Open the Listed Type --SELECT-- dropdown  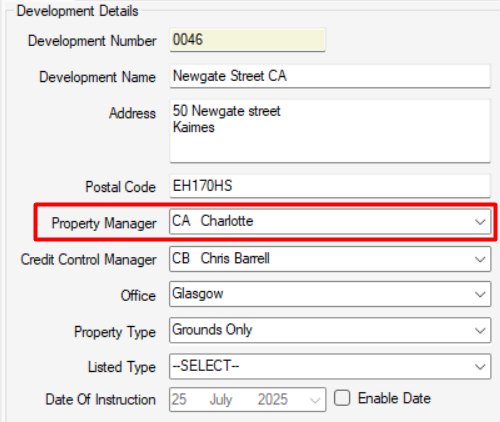point(330,366)
